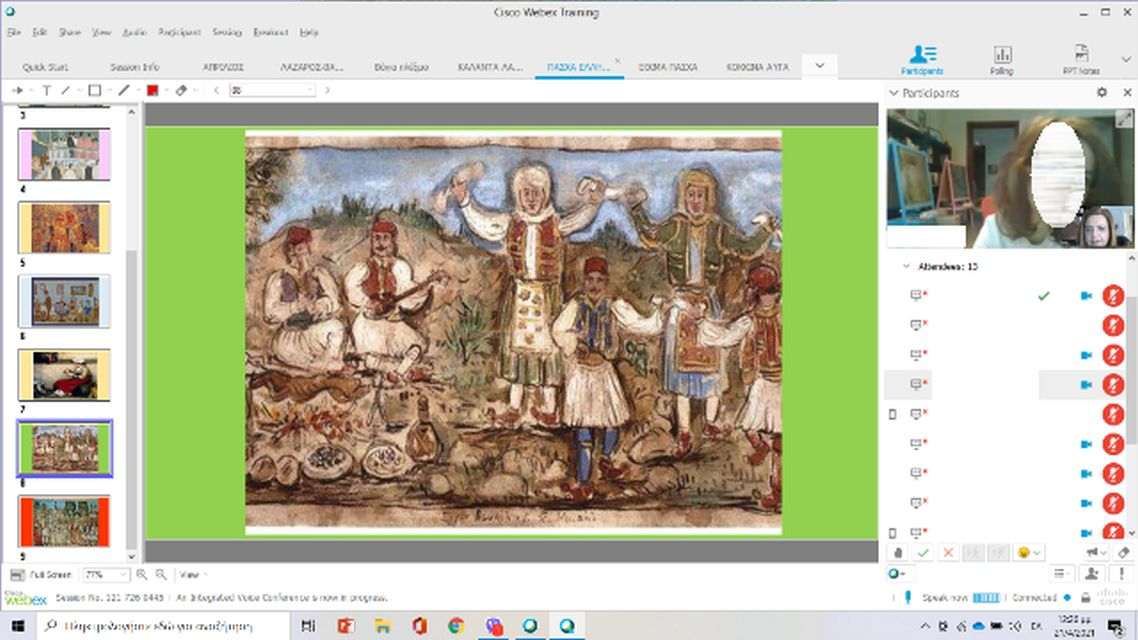Close the Participants panel
The height and width of the screenshot is (640, 1138).
(x=1127, y=93)
